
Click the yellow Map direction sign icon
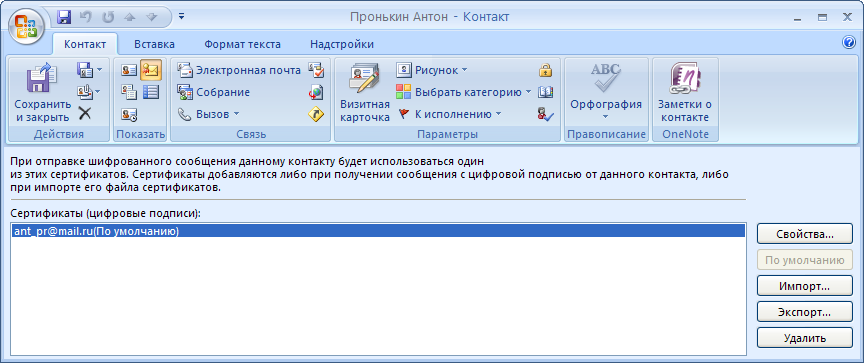point(316,114)
